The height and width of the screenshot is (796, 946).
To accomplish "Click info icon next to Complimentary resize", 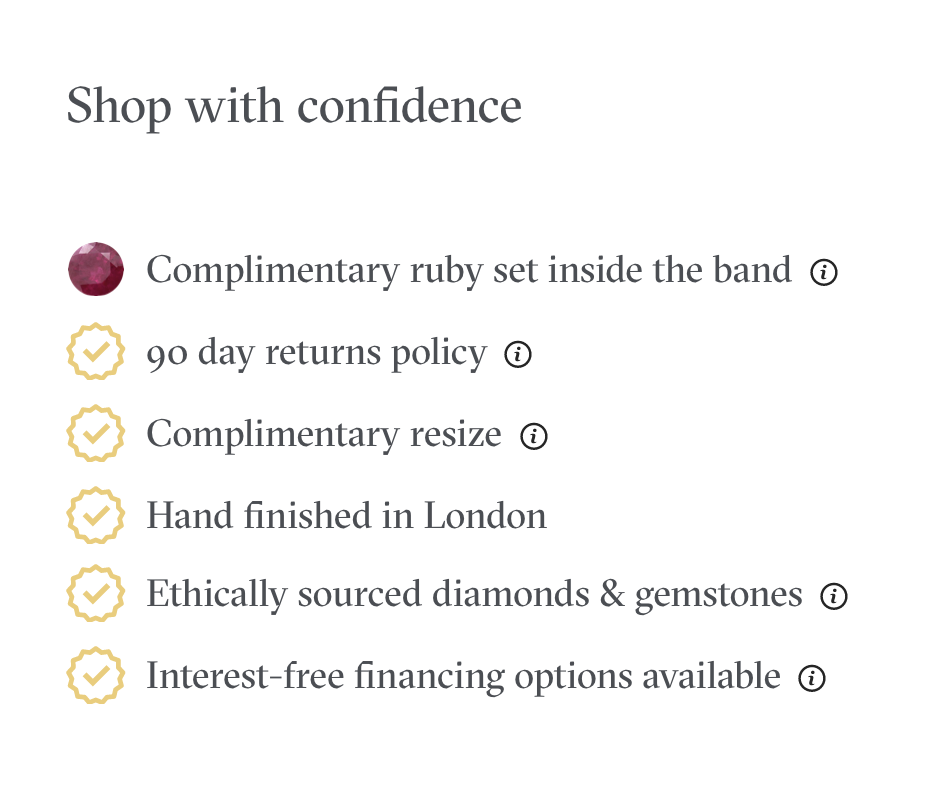I will pos(533,436).
